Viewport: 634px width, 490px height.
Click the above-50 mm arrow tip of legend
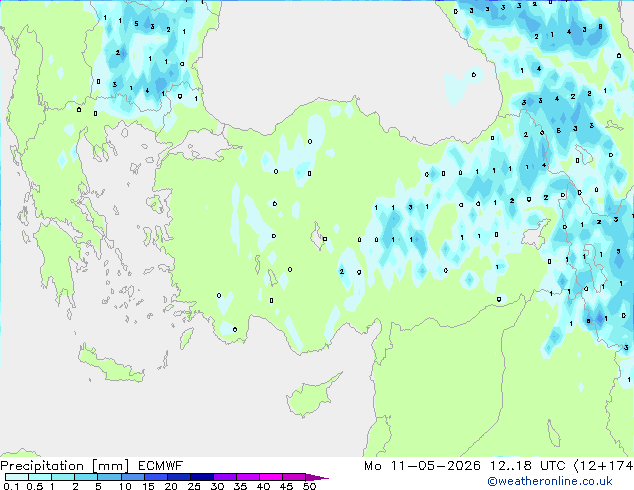317,477
